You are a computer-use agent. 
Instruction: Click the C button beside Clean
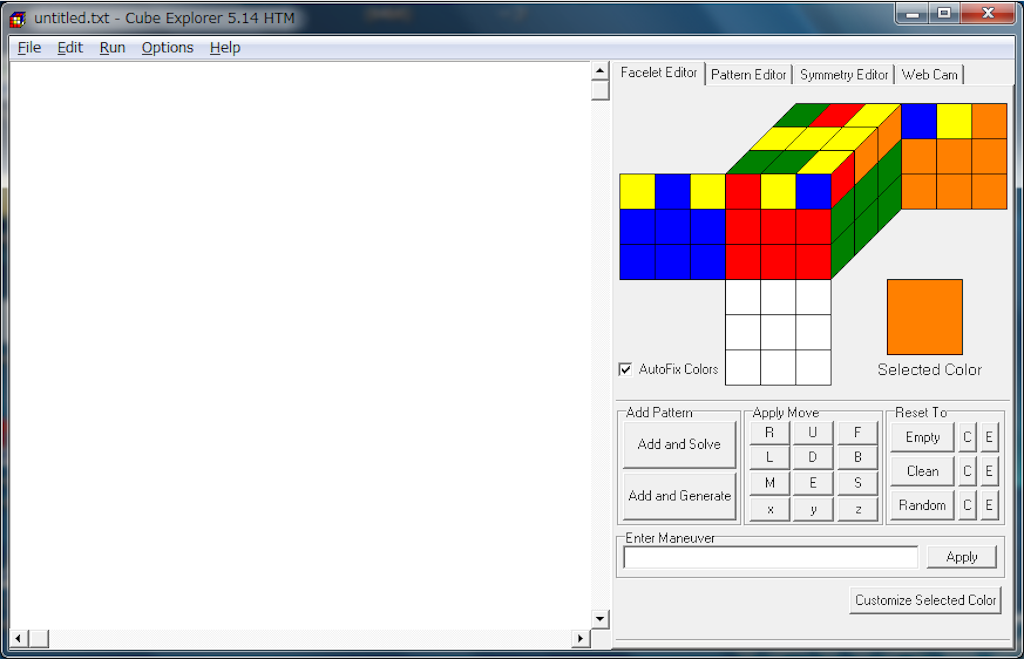pyautogui.click(x=967, y=471)
